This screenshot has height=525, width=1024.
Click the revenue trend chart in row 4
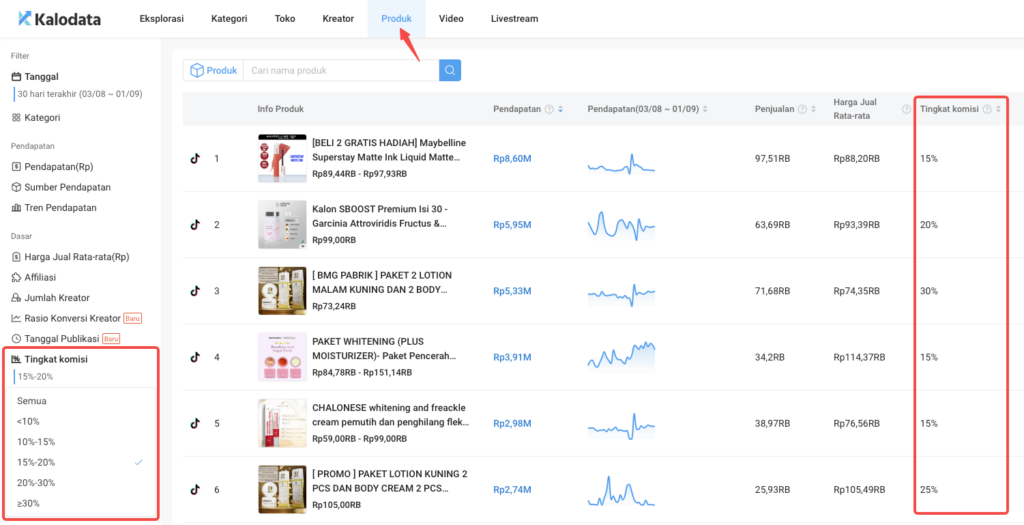point(621,355)
